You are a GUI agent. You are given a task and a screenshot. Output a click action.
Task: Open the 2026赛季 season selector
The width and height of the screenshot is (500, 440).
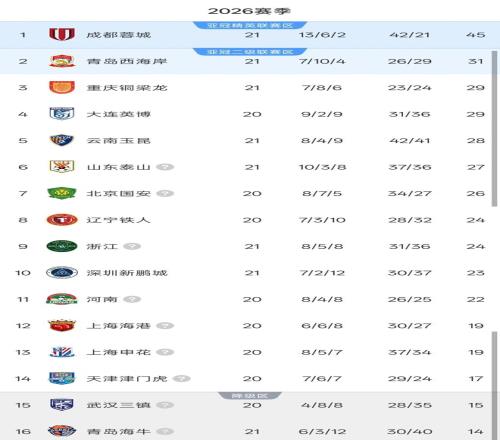(x=249, y=11)
